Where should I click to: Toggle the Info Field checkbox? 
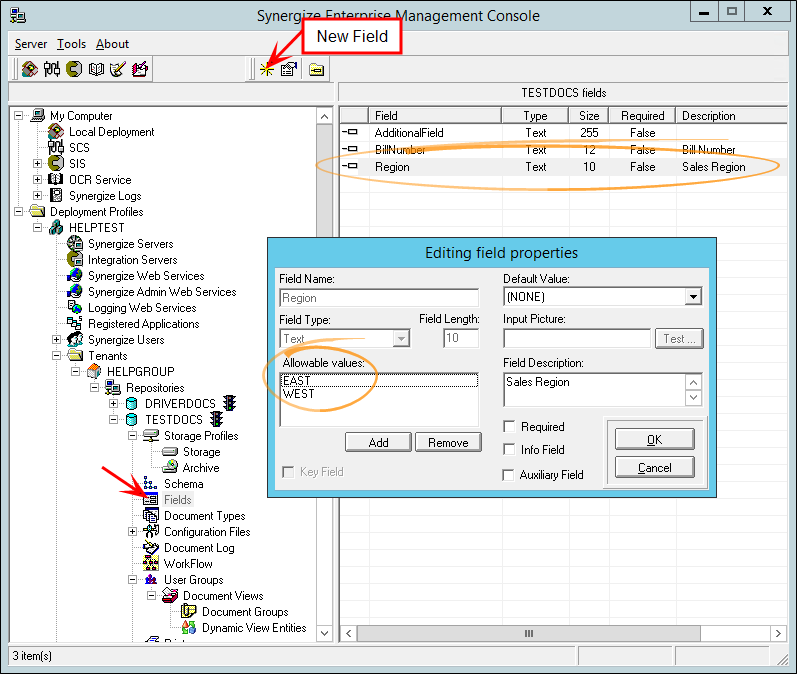(509, 449)
